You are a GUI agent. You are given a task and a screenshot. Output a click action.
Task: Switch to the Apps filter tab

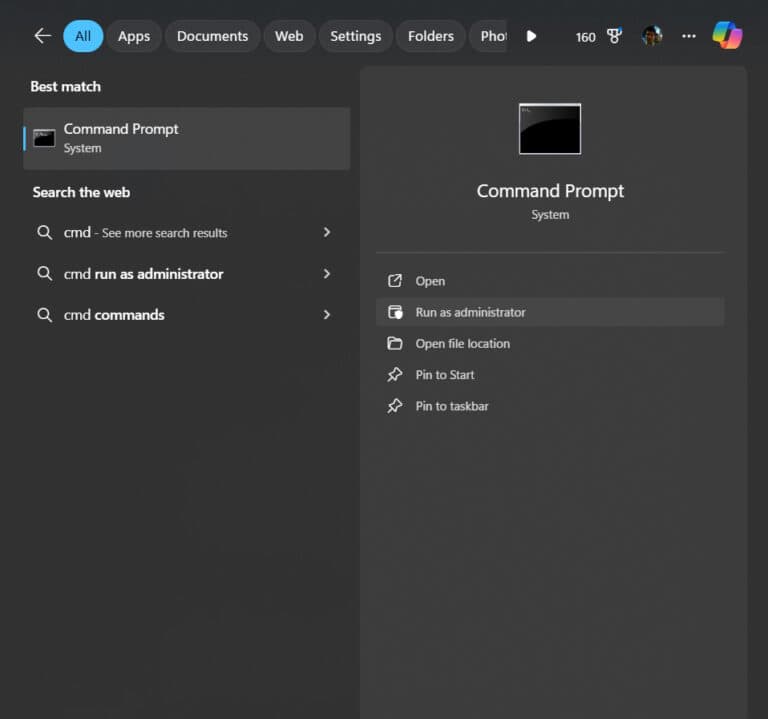pos(134,36)
